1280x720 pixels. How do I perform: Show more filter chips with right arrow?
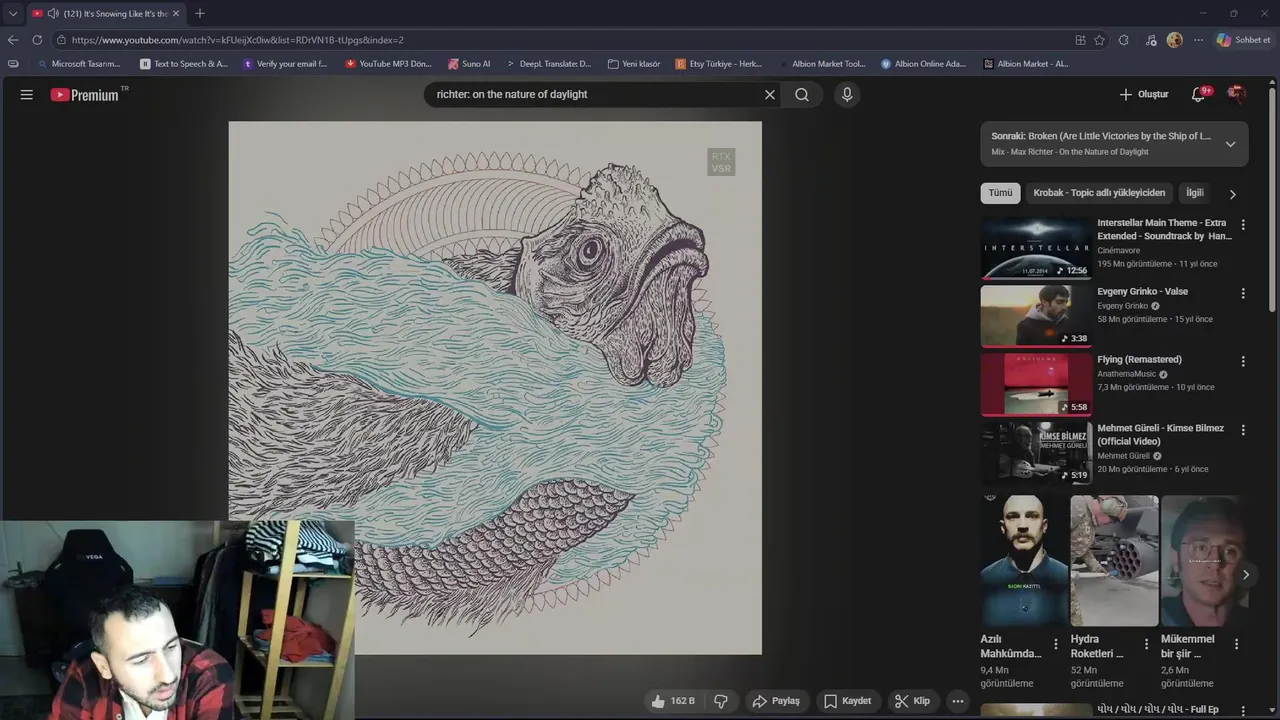point(1232,194)
